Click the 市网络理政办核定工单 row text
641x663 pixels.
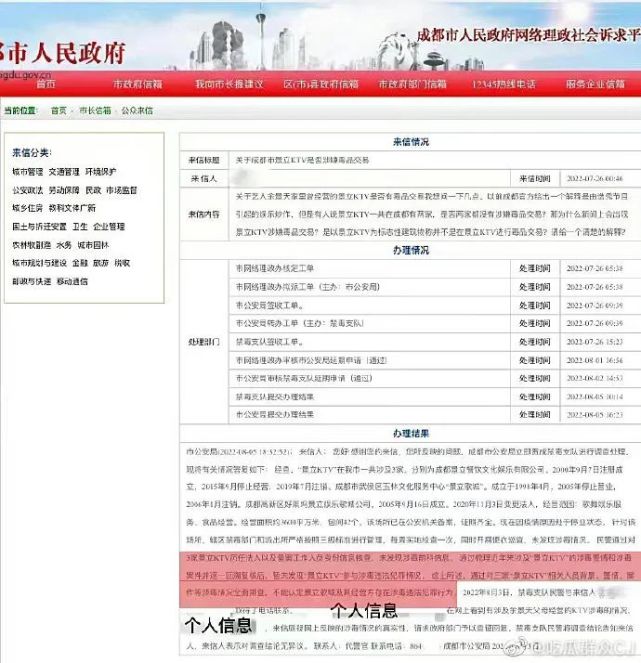pos(275,268)
